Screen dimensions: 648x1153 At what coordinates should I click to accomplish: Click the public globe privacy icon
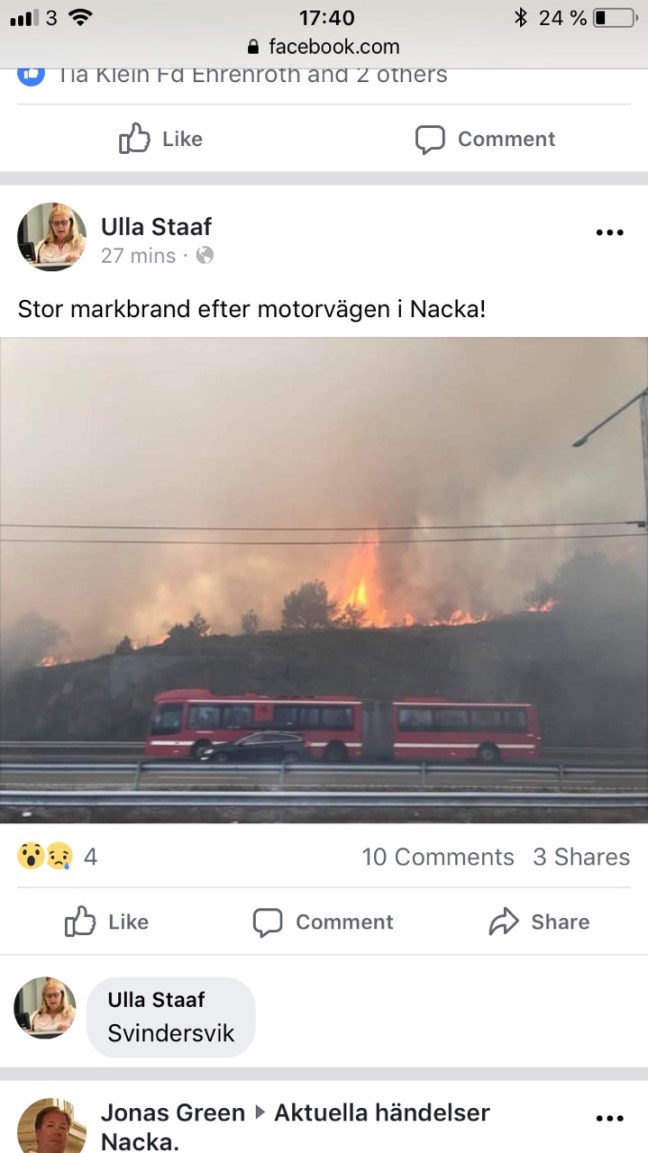pos(205,255)
